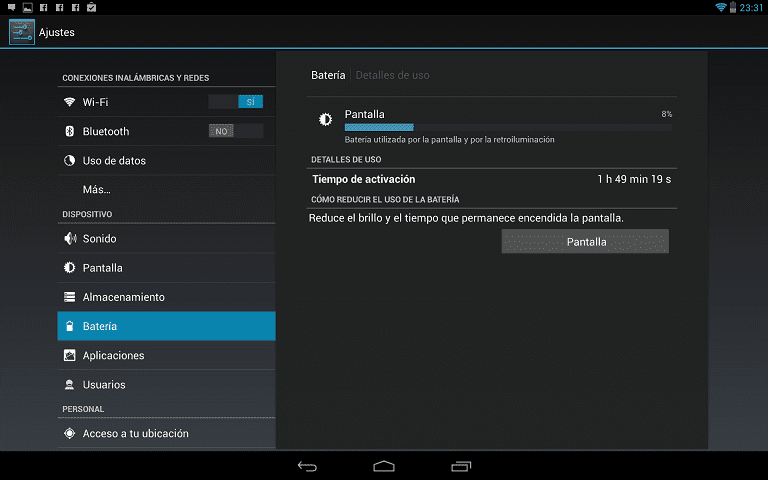Screen dimensions: 768x480
Task: Open the Más… entry
Action: pyautogui.click(x=167, y=190)
